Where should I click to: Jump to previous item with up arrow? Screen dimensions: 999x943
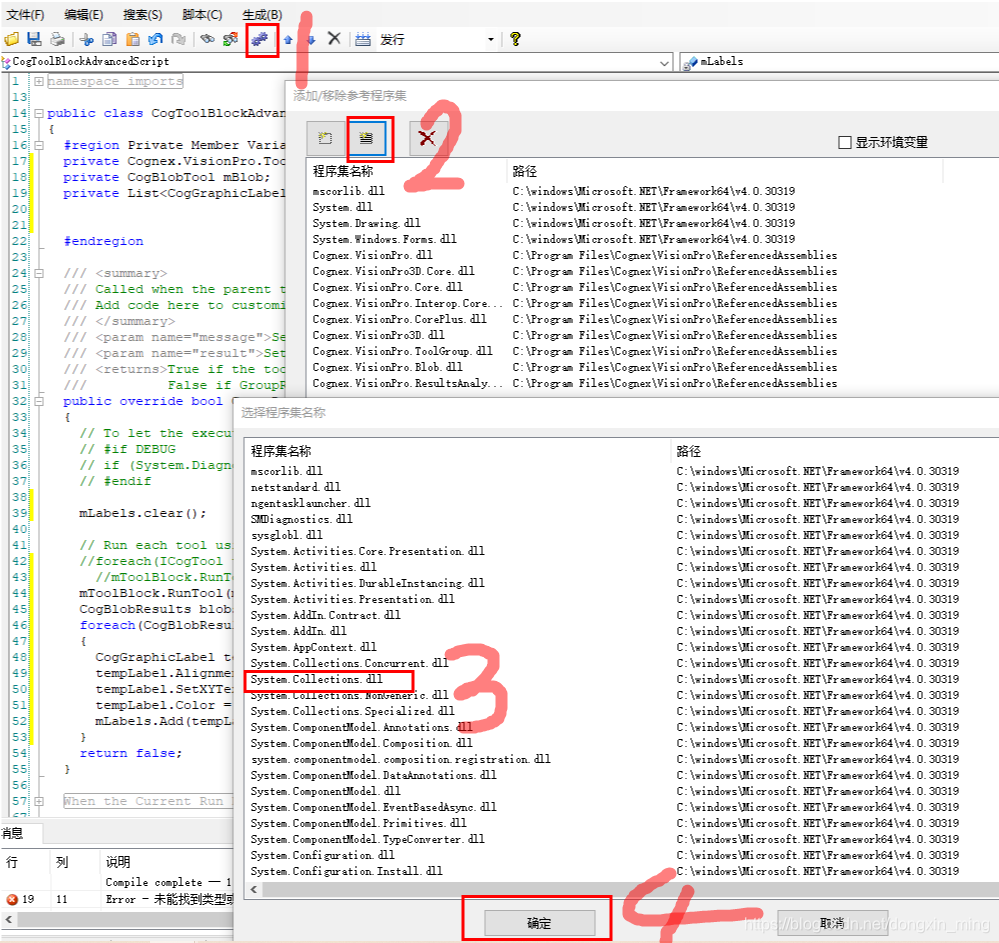tap(288, 40)
